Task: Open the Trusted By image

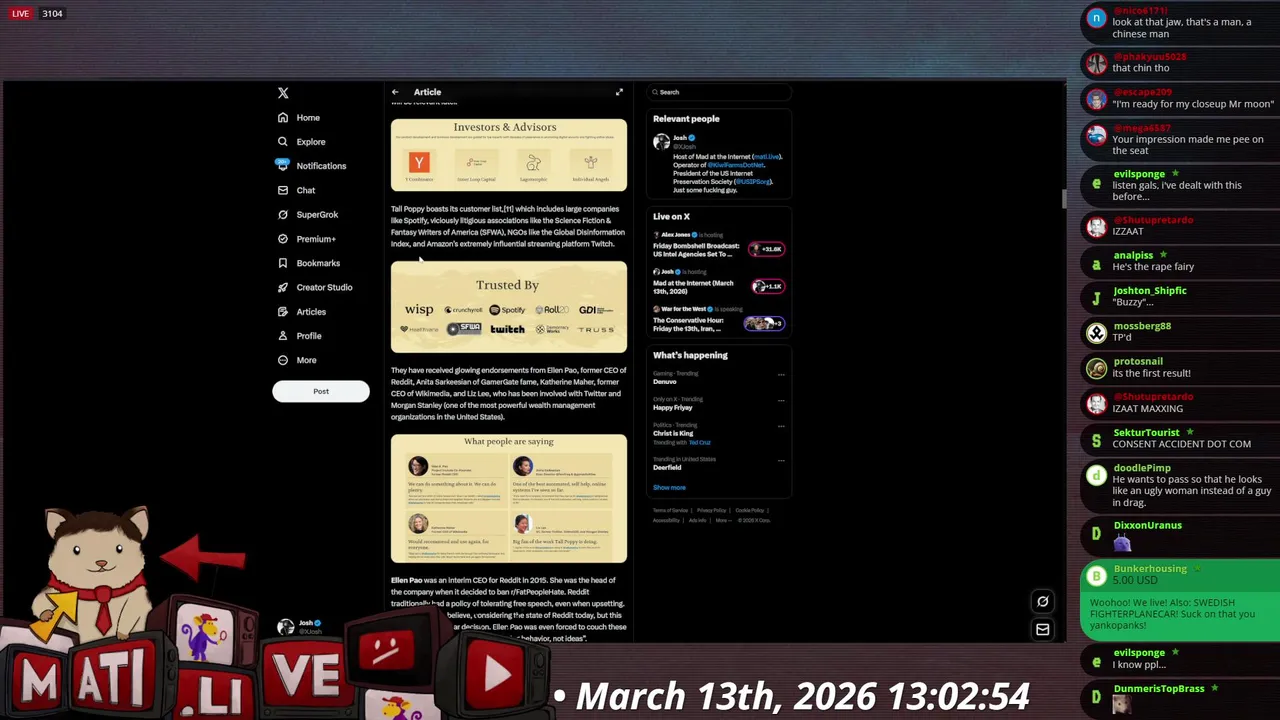Action: click(x=509, y=307)
